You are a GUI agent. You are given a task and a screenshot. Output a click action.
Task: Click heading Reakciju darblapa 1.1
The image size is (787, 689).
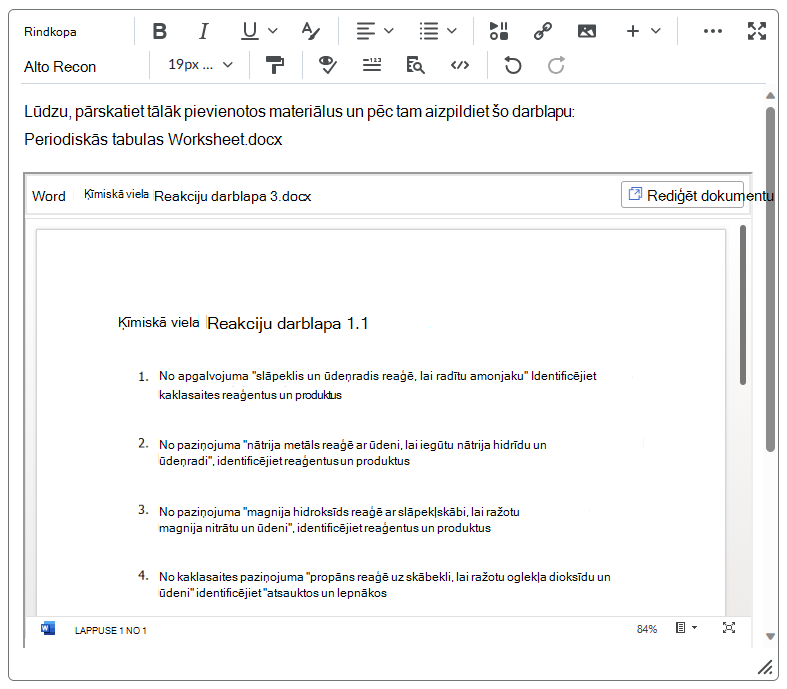288,323
